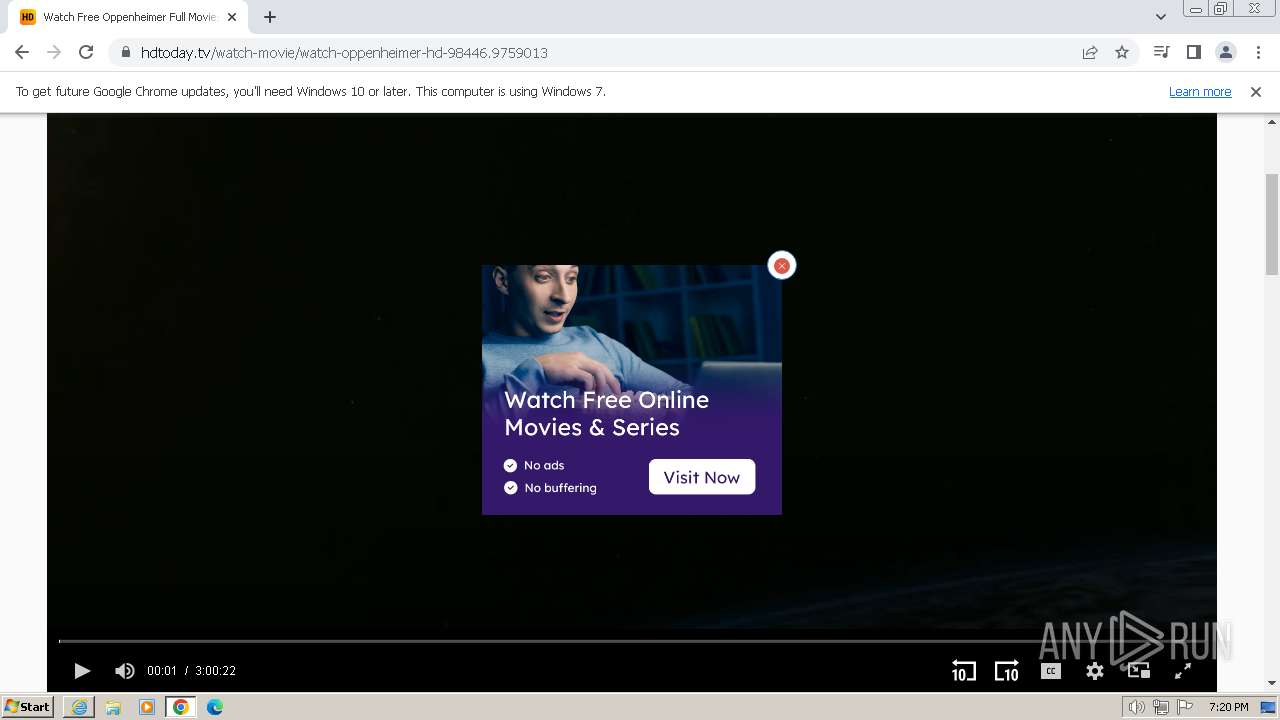Mute the video player volume
Screen dimensions: 1280x720
tap(125, 671)
